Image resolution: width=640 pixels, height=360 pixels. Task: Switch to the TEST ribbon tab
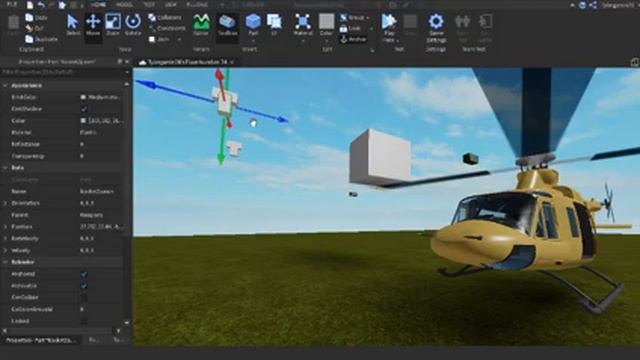(x=149, y=4)
